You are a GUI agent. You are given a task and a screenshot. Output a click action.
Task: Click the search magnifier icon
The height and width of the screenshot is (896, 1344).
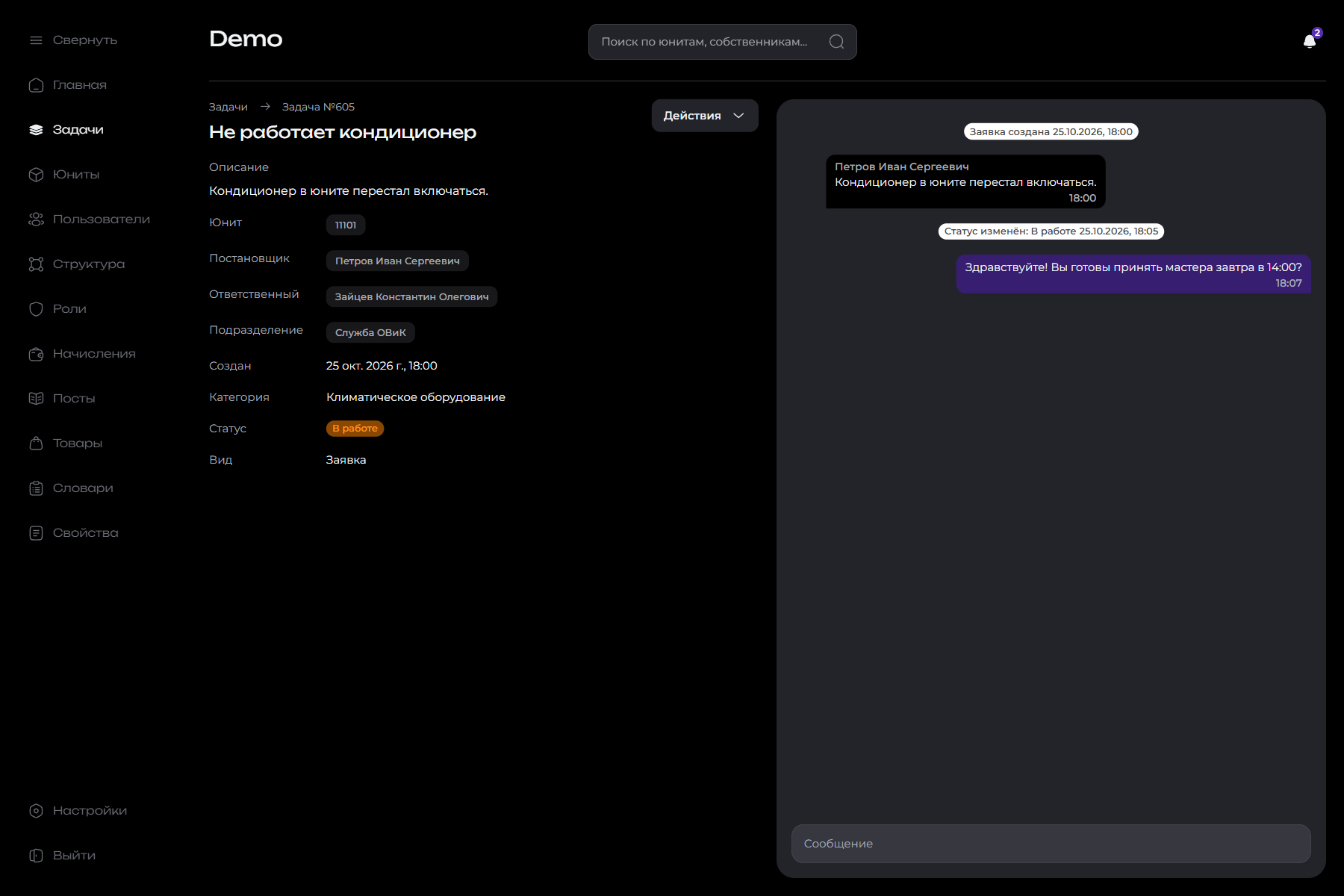click(837, 42)
